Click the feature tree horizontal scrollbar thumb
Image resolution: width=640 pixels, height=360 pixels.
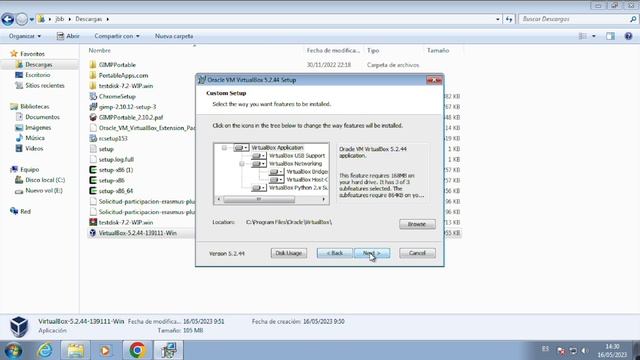click(x=258, y=199)
